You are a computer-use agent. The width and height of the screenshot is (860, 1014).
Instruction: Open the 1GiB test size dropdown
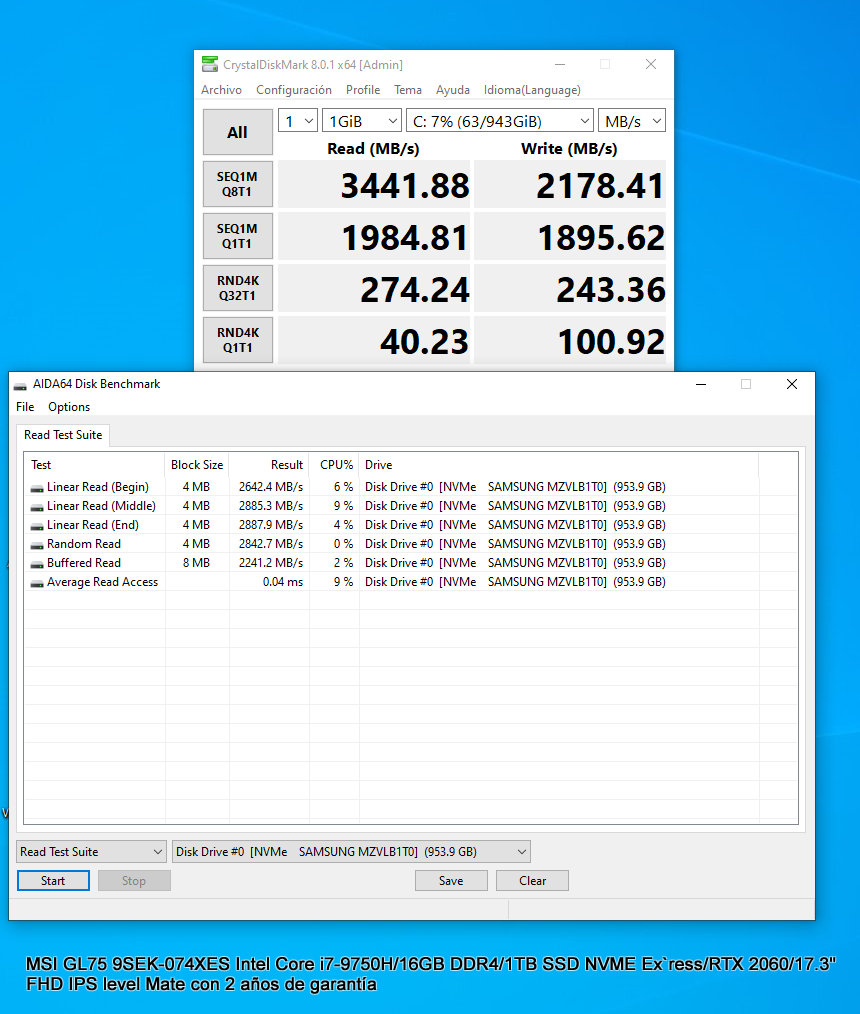[x=361, y=121]
